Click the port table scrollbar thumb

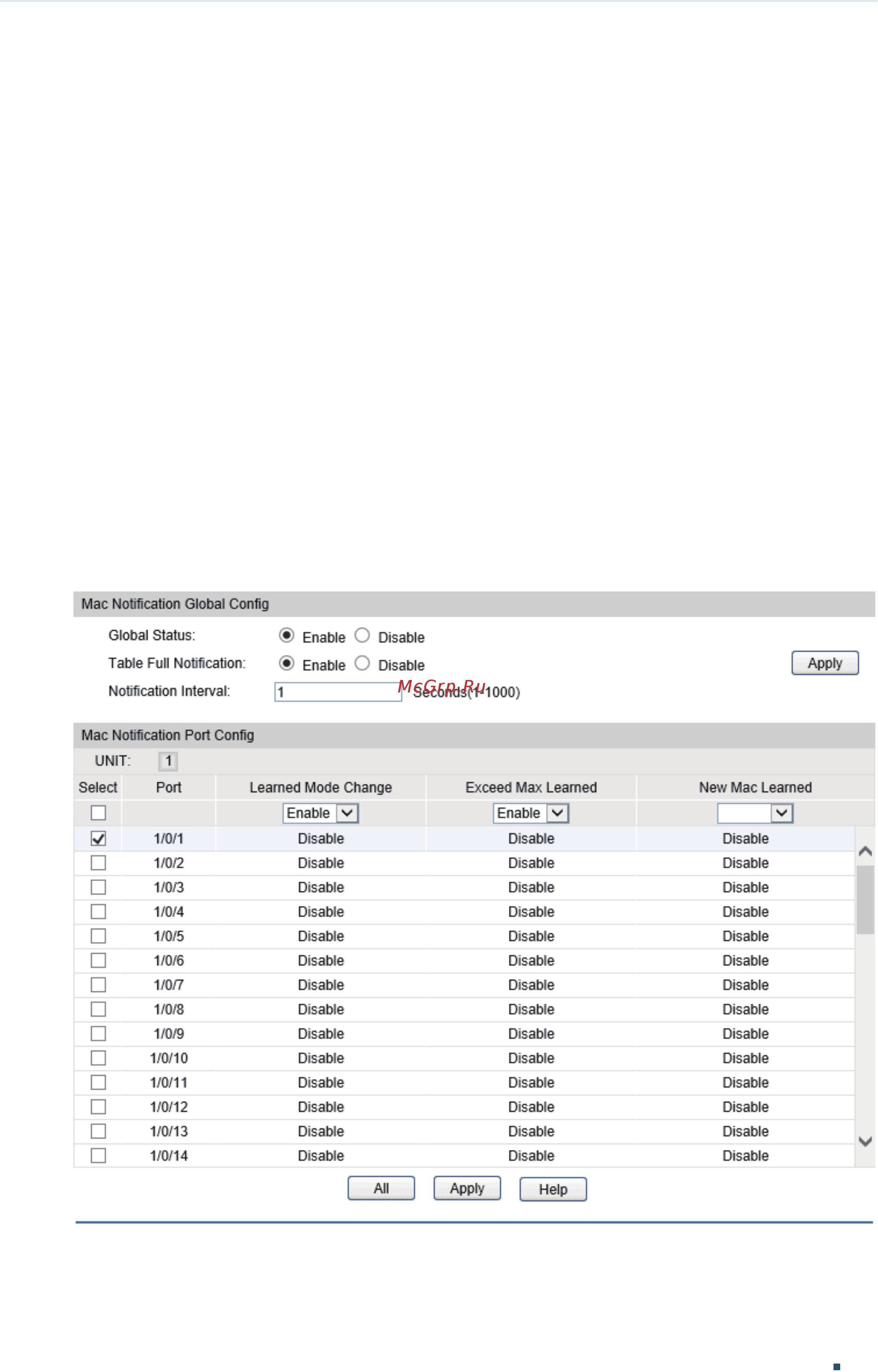coord(866,901)
